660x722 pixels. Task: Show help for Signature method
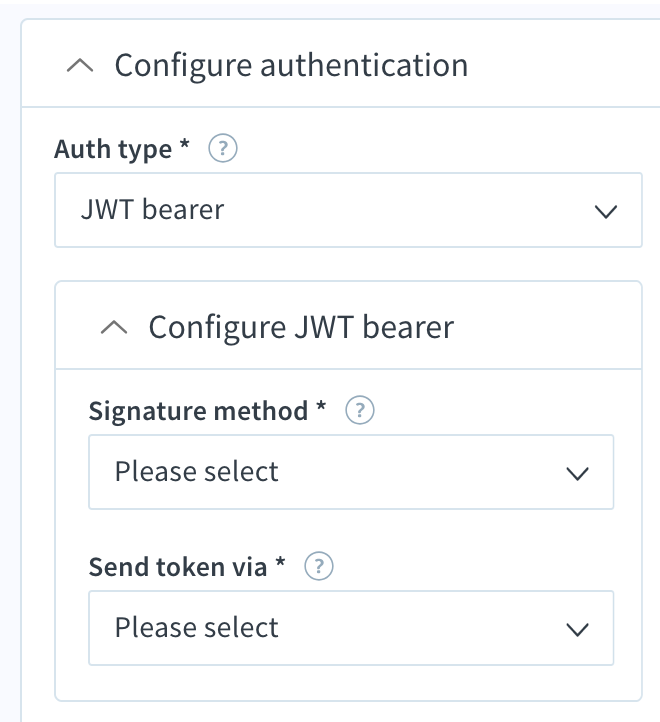click(x=360, y=410)
